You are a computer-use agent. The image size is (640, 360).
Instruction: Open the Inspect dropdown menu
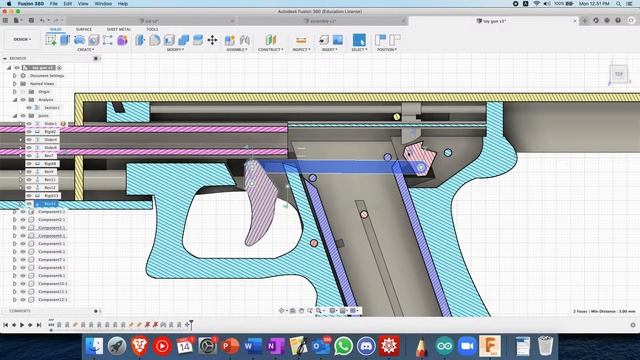coord(301,50)
